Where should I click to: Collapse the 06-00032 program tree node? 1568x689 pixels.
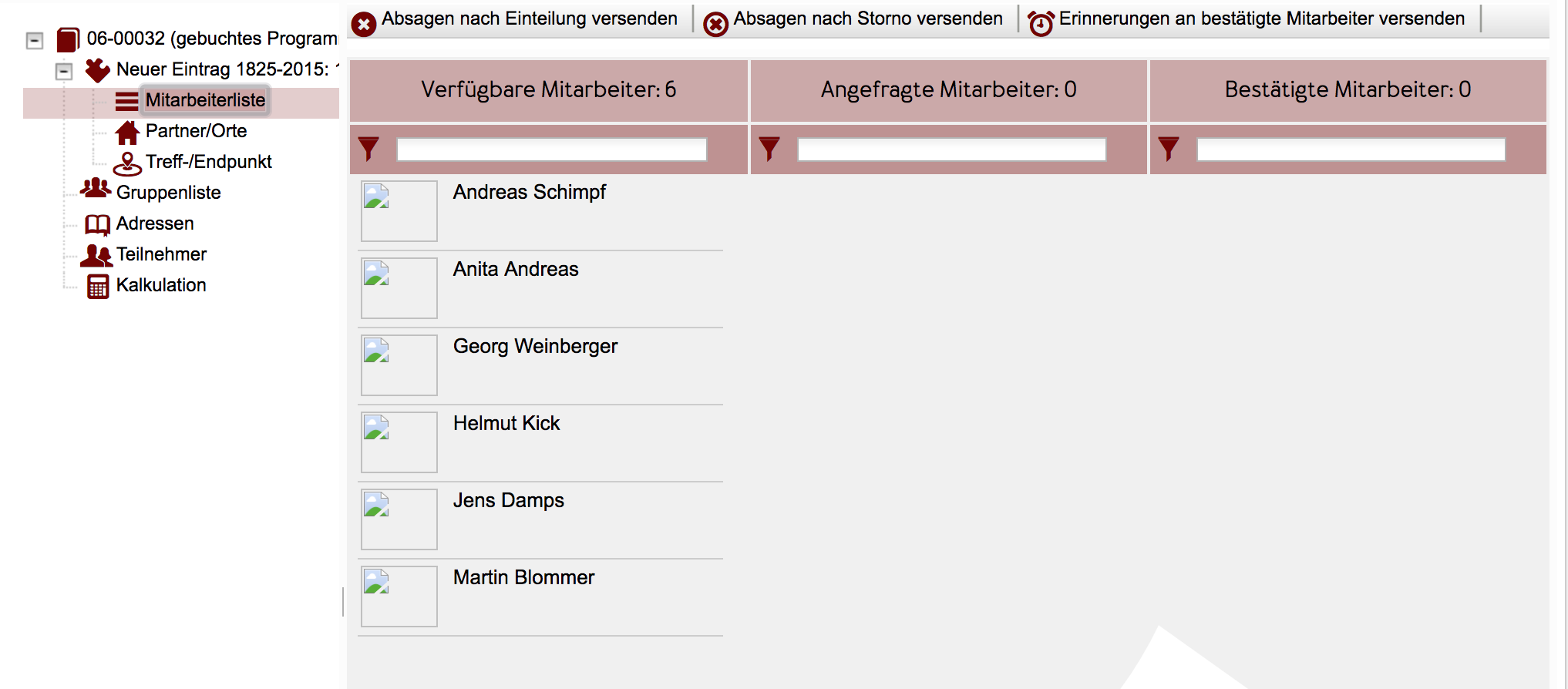(x=35, y=40)
